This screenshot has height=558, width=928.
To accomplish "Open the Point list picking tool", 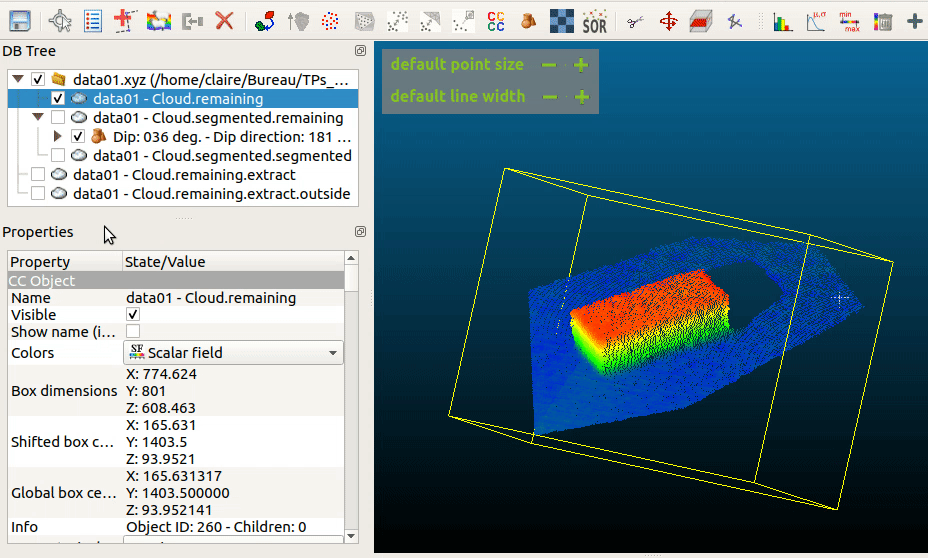I will pos(93,21).
